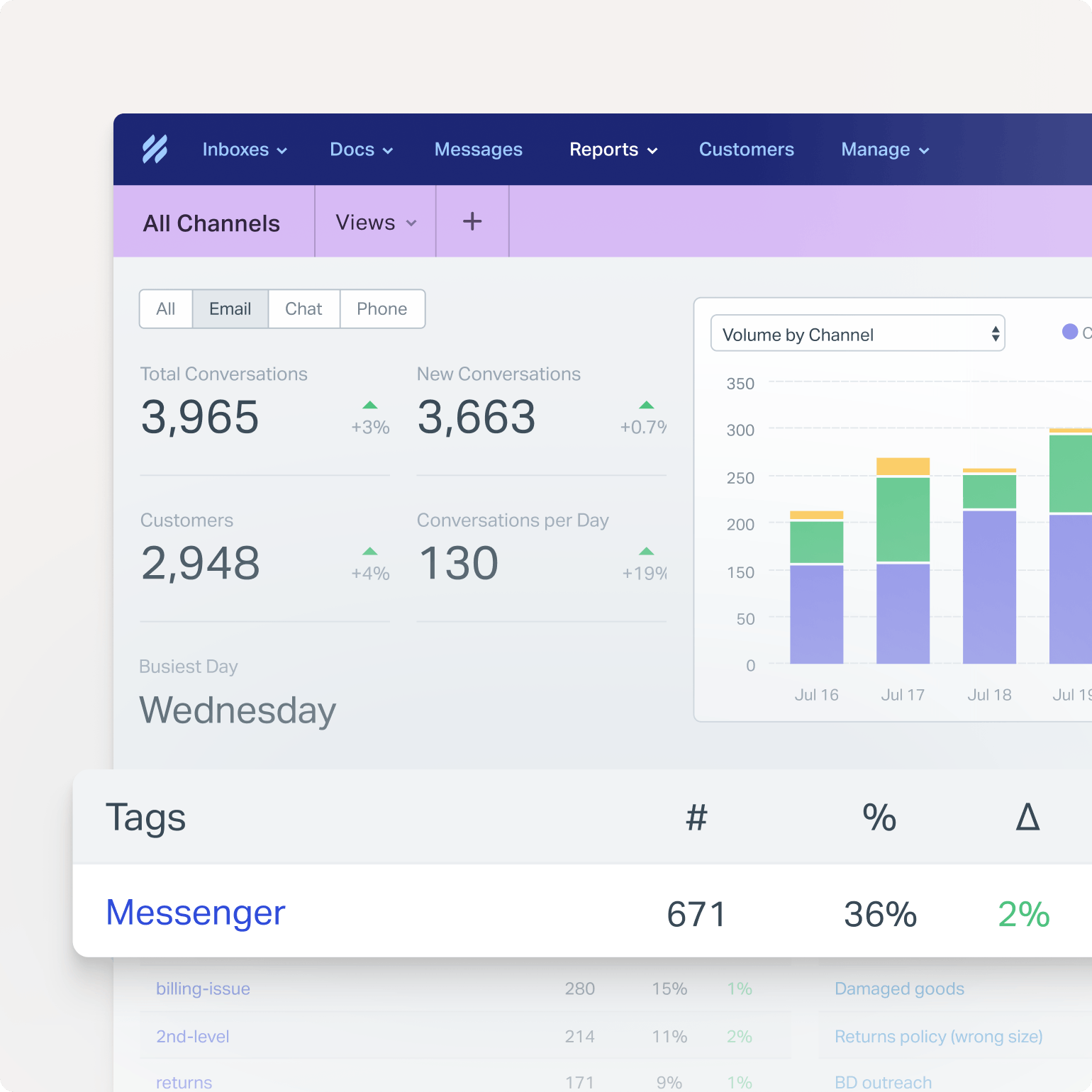Click the Conversations per Day value 130
The width and height of the screenshot is (1092, 1092).
[459, 563]
